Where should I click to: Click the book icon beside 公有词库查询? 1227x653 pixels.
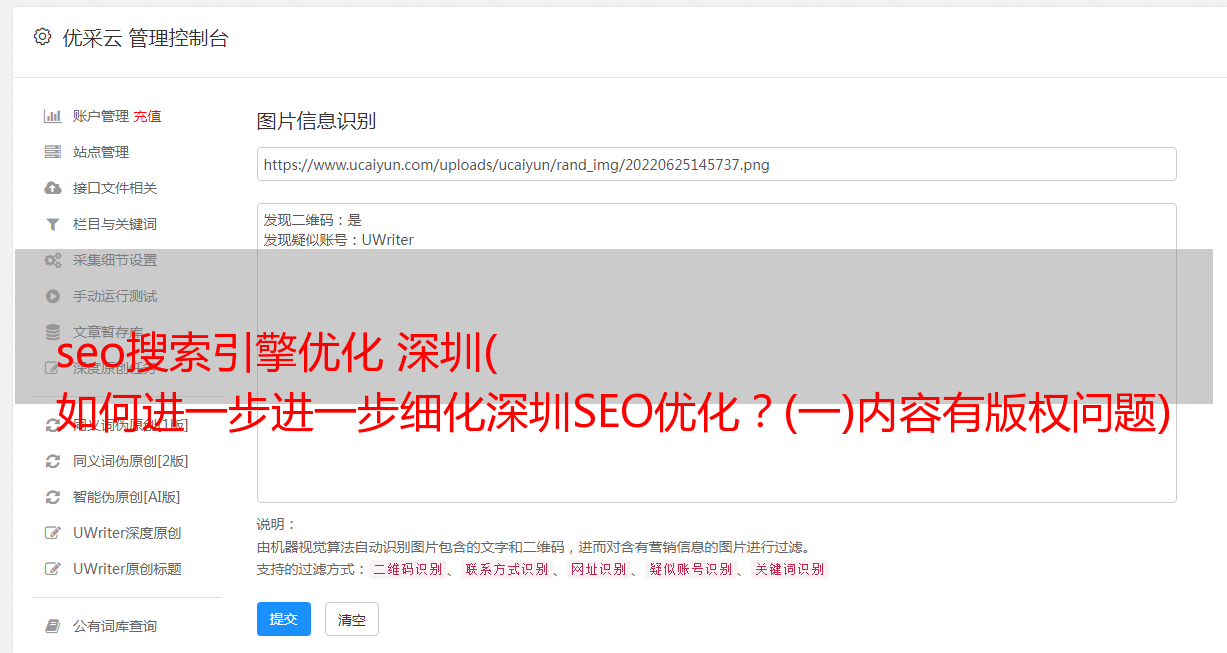coord(53,626)
